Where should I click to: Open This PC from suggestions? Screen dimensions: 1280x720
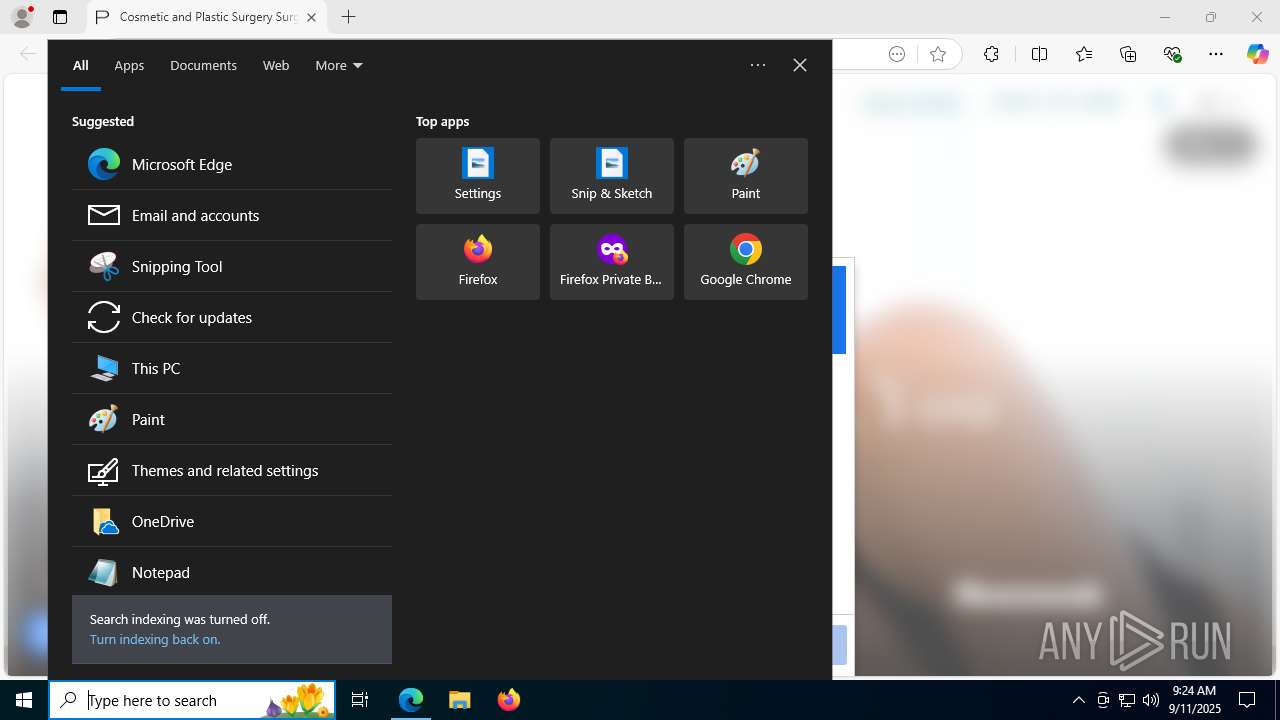coord(232,368)
